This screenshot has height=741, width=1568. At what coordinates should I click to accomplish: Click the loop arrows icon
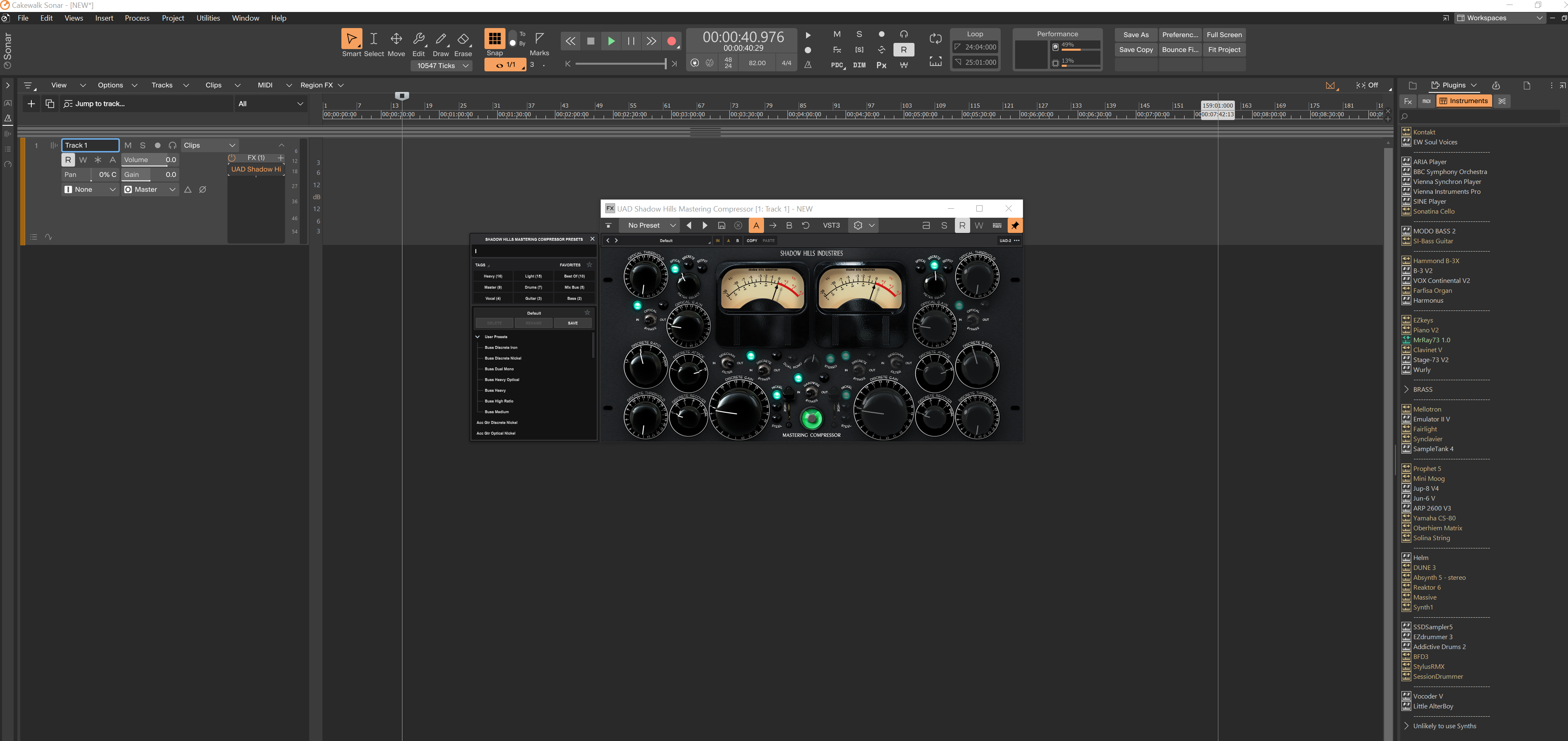click(936, 38)
